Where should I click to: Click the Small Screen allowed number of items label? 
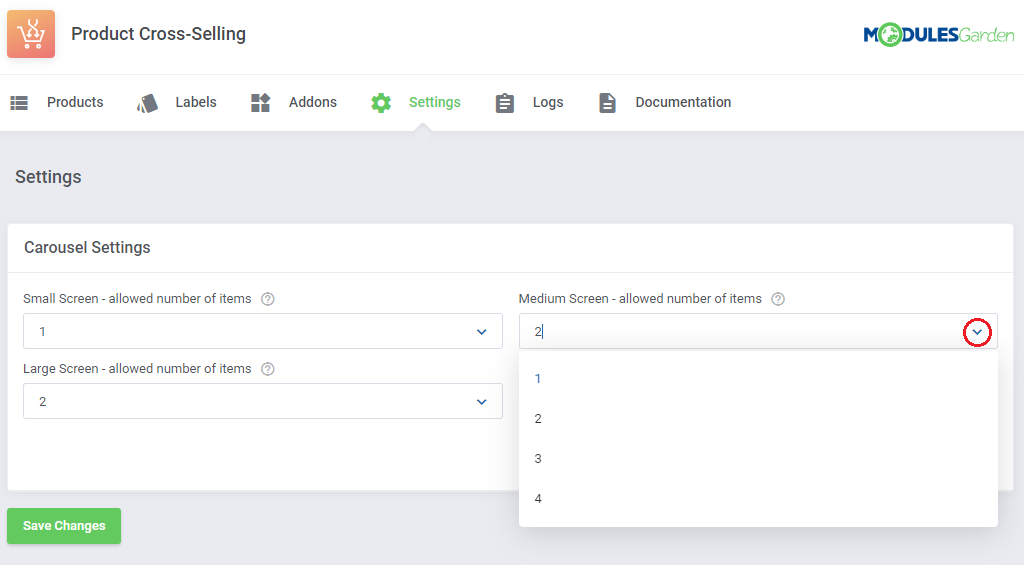[x=137, y=299]
